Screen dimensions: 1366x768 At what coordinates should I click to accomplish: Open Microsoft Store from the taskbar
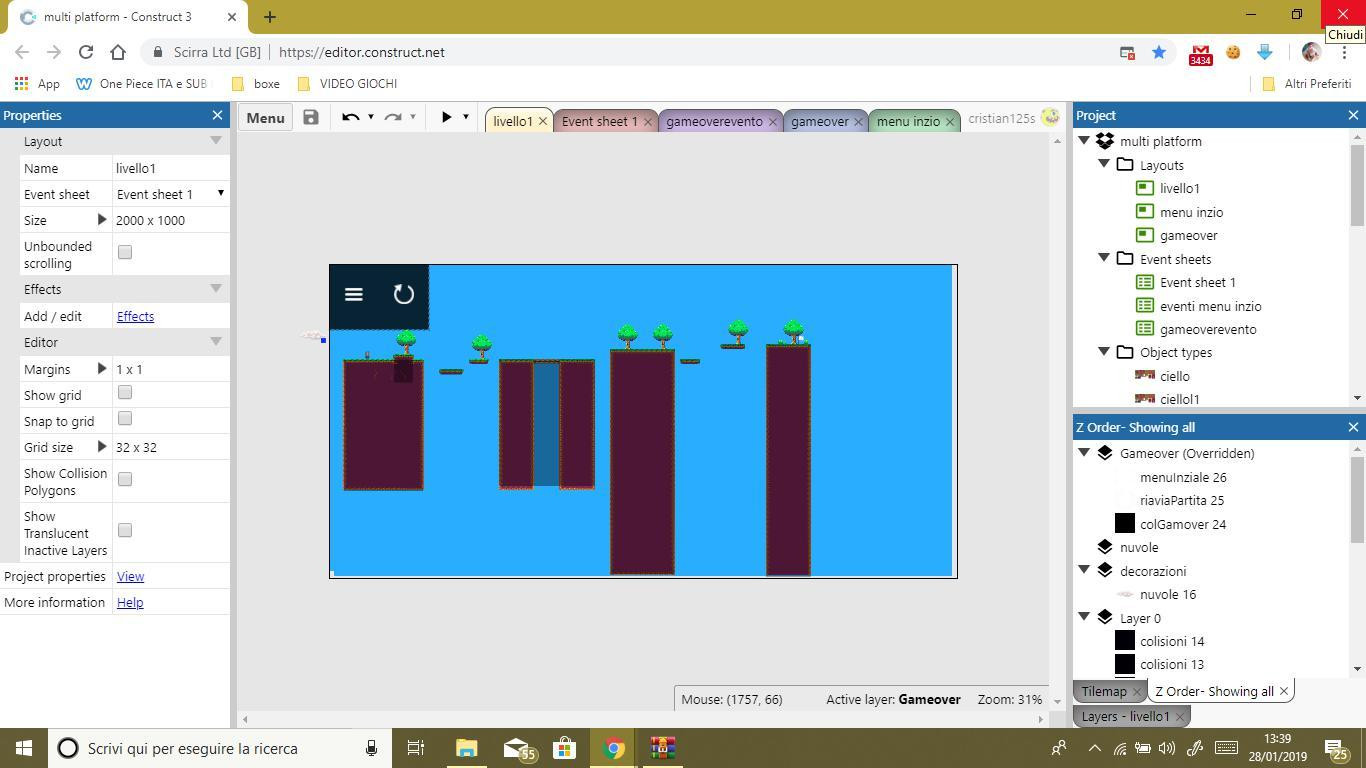point(565,748)
